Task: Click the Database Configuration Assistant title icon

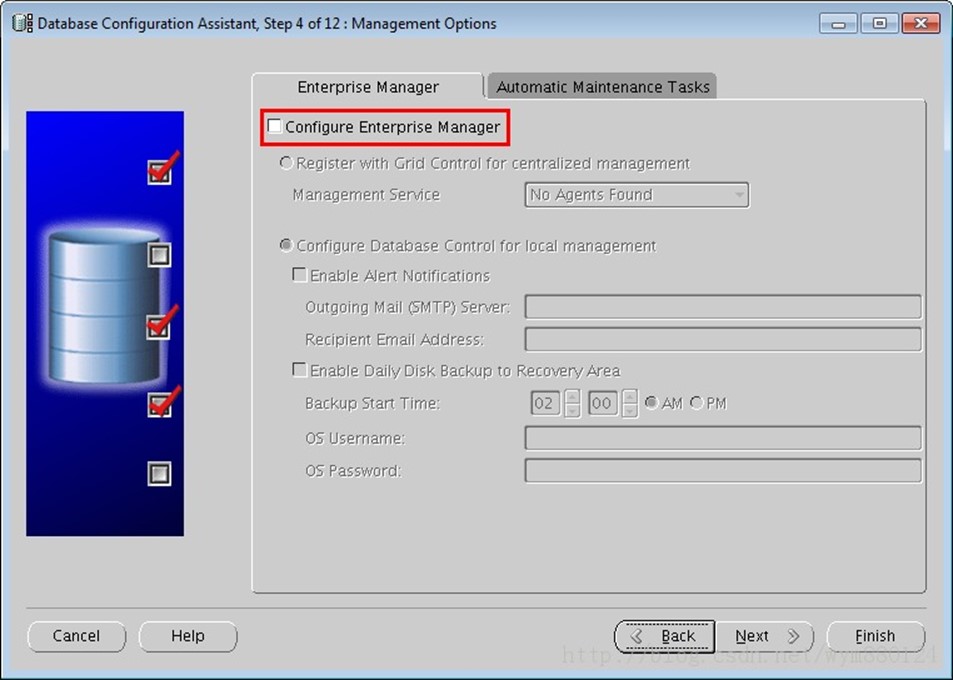Action: pyautogui.click(x=22, y=23)
